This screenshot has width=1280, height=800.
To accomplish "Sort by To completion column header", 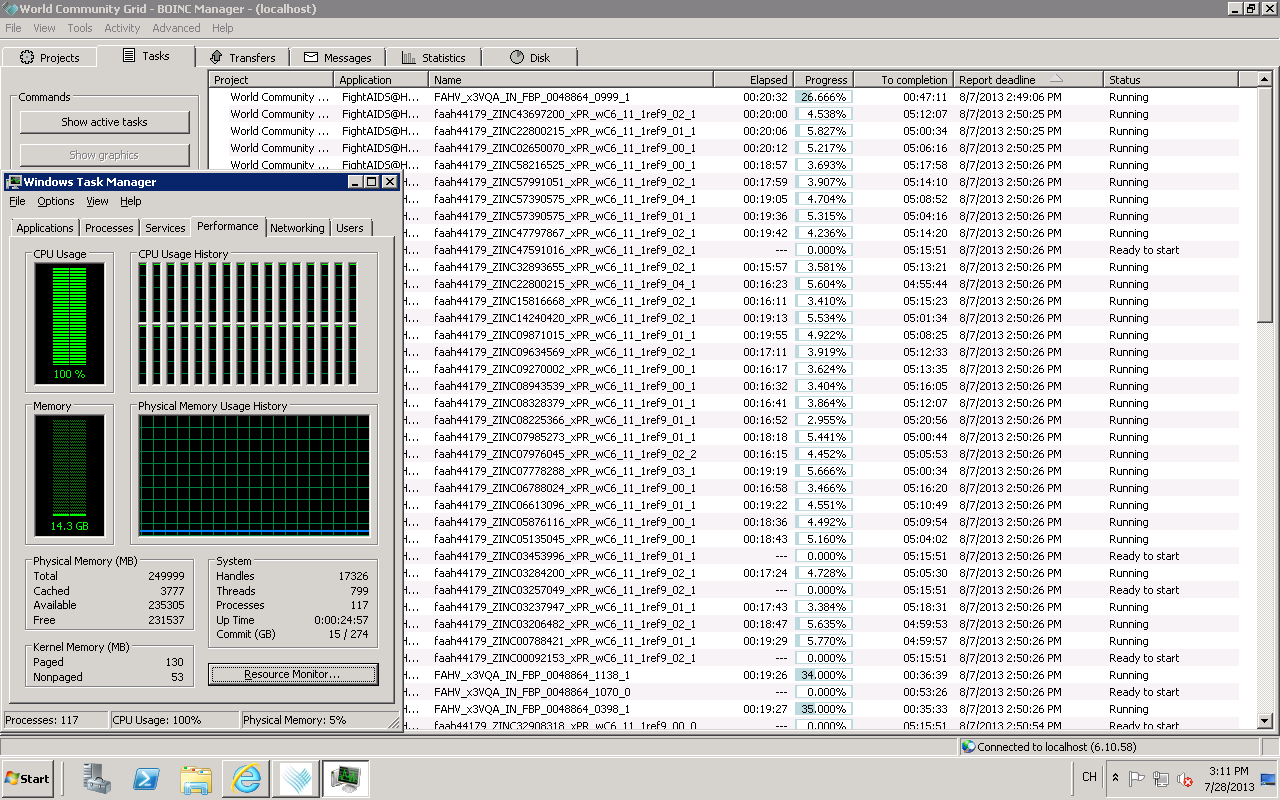I will 903,79.
